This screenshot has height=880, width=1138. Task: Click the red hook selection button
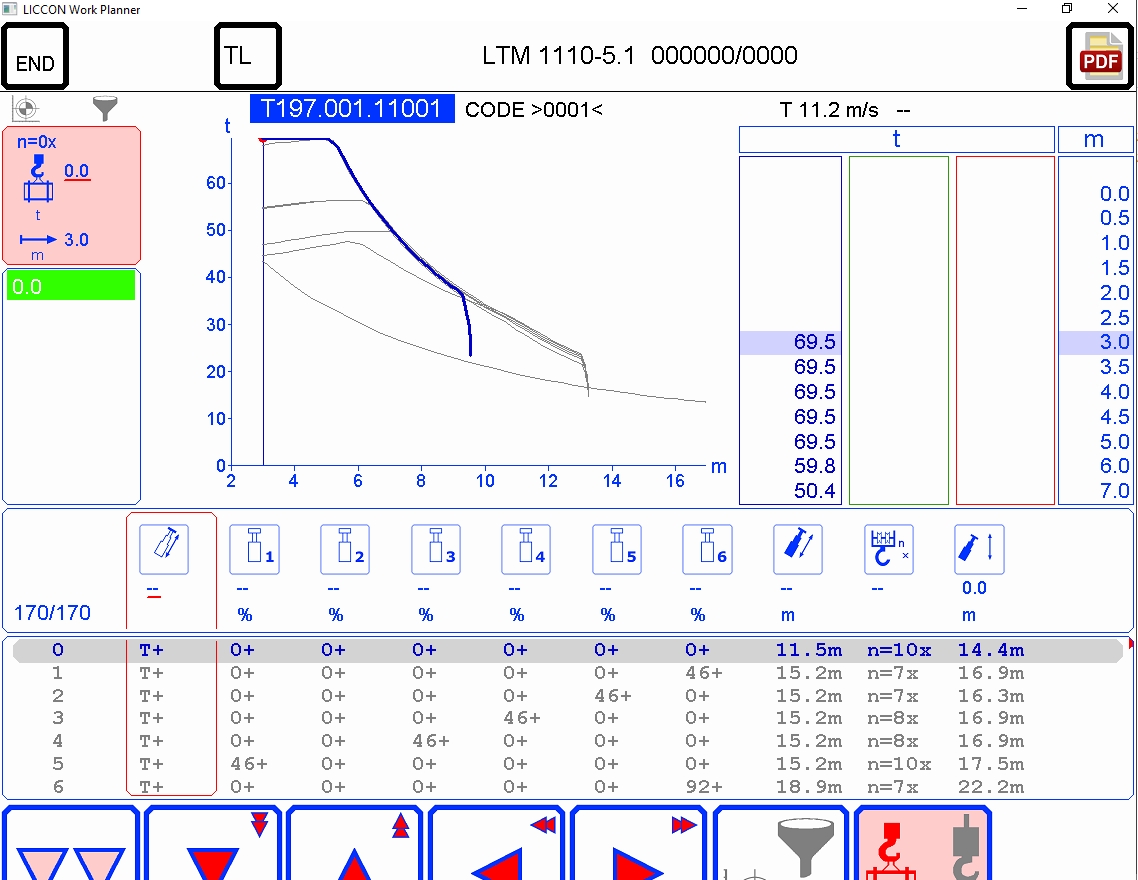pyautogui.click(x=924, y=843)
